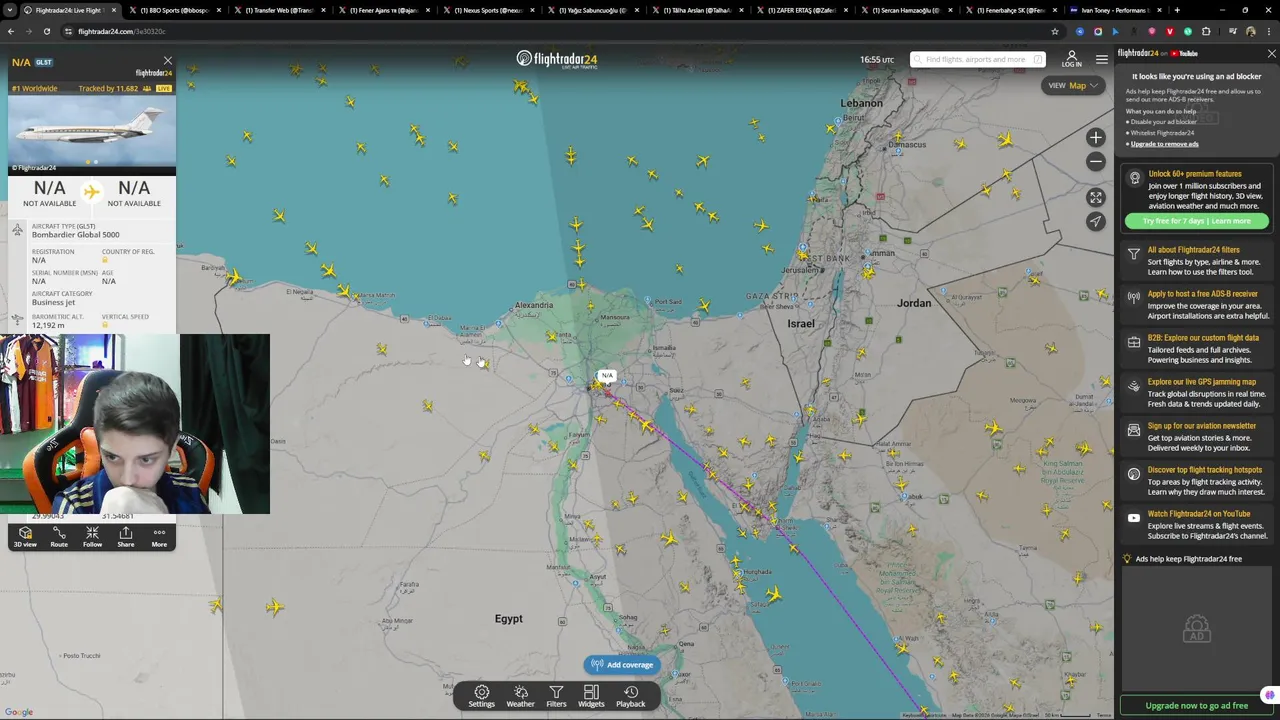Viewport: 1280px width, 720px height.
Task: Switch to the Nexus Sports browser tab
Action: (488, 10)
